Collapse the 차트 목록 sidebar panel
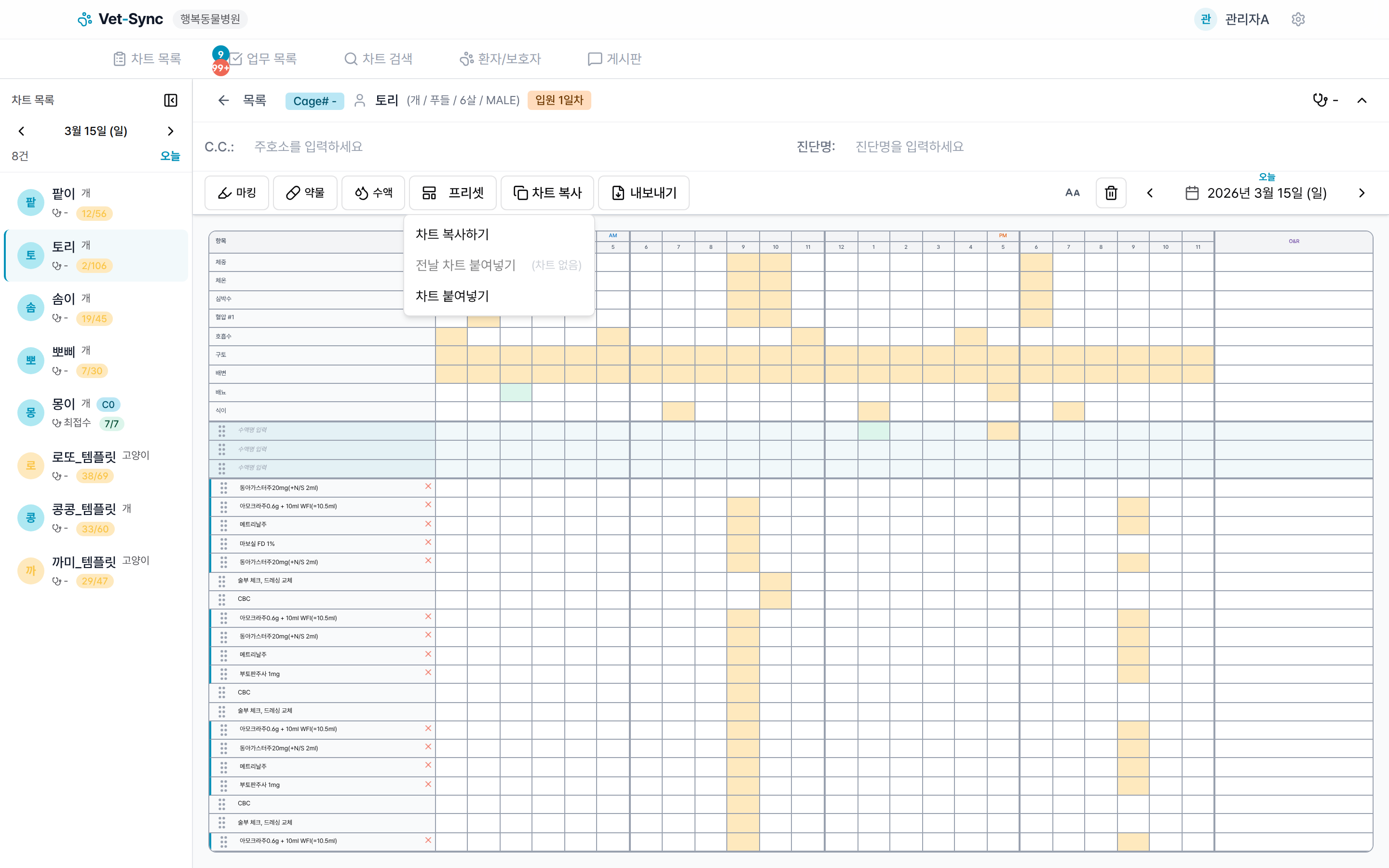Image resolution: width=1389 pixels, height=868 pixels. pos(170,100)
